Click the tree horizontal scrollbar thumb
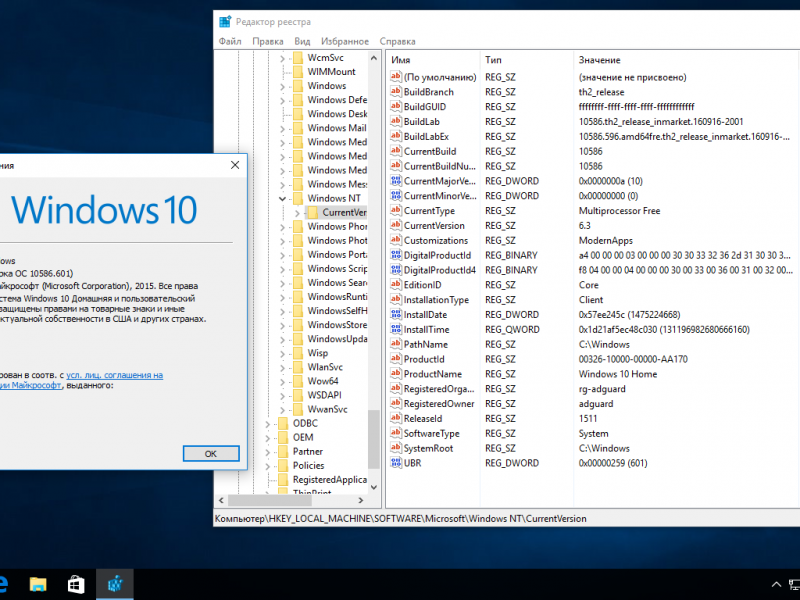Screen dimensions: 800x600 [270, 501]
